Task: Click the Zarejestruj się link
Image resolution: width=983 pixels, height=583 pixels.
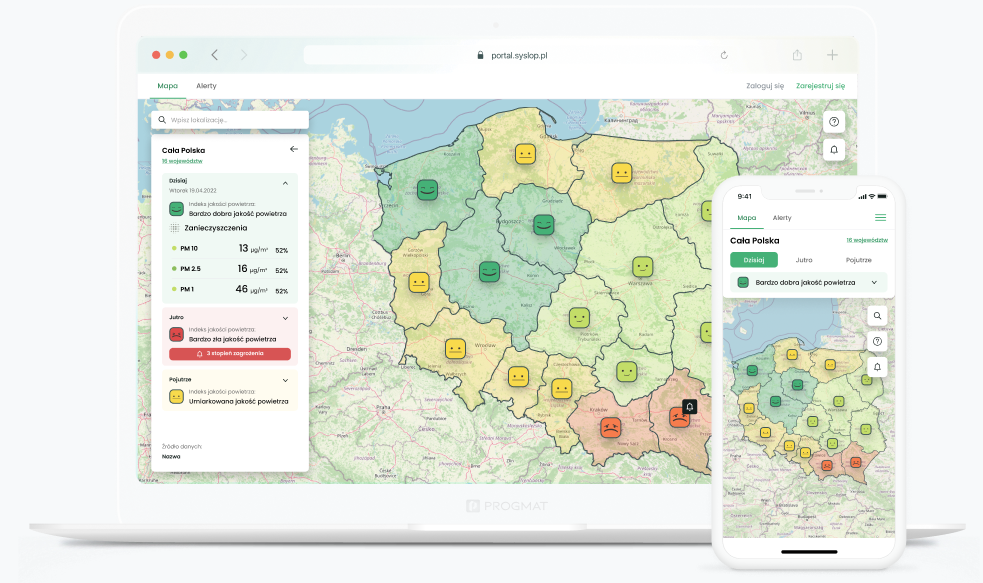Action: pos(820,86)
